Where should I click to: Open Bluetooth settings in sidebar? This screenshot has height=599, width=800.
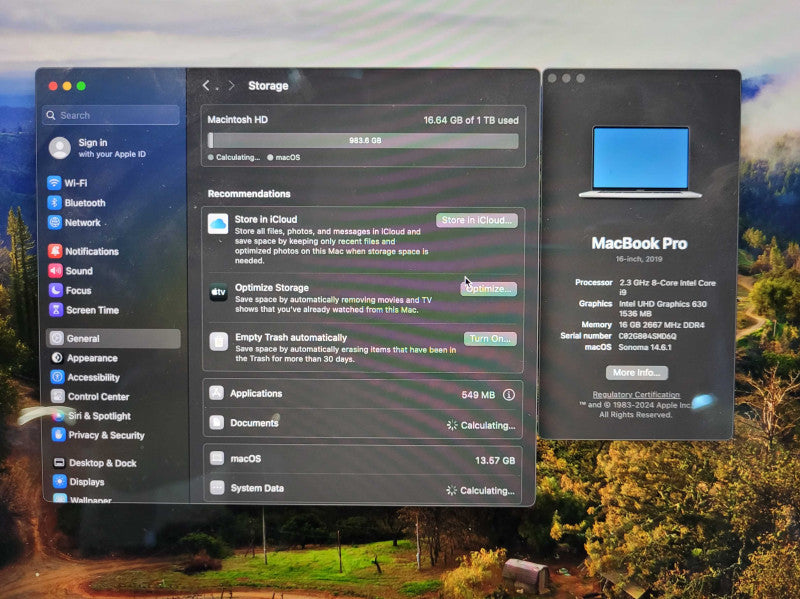pos(77,203)
